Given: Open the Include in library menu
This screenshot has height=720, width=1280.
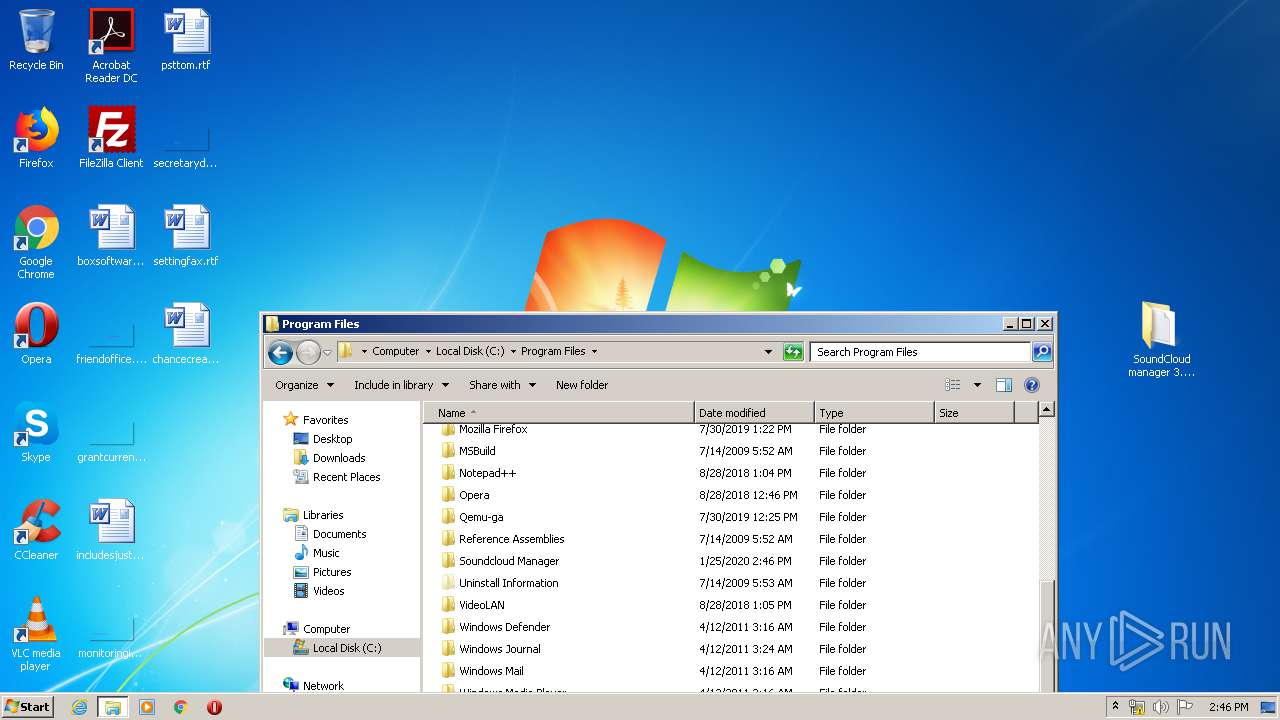Looking at the screenshot, I should [x=401, y=385].
